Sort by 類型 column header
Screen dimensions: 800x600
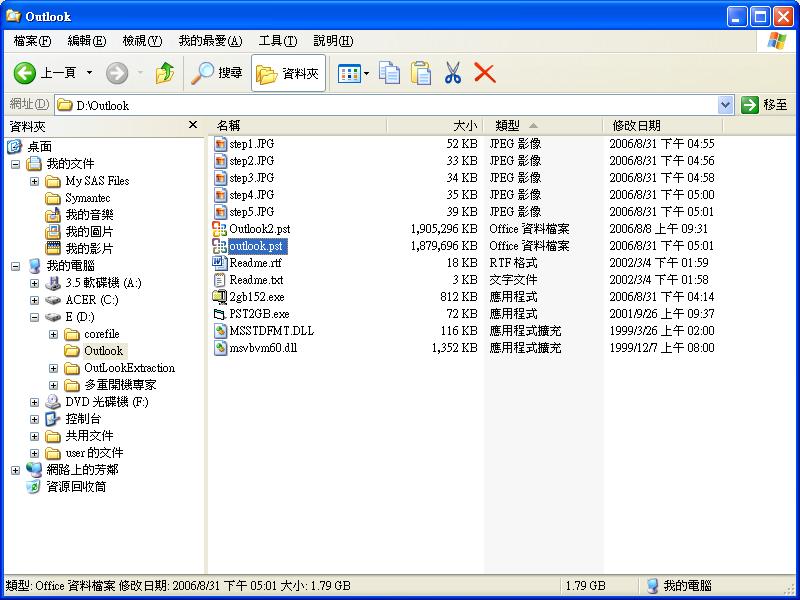tap(543, 126)
